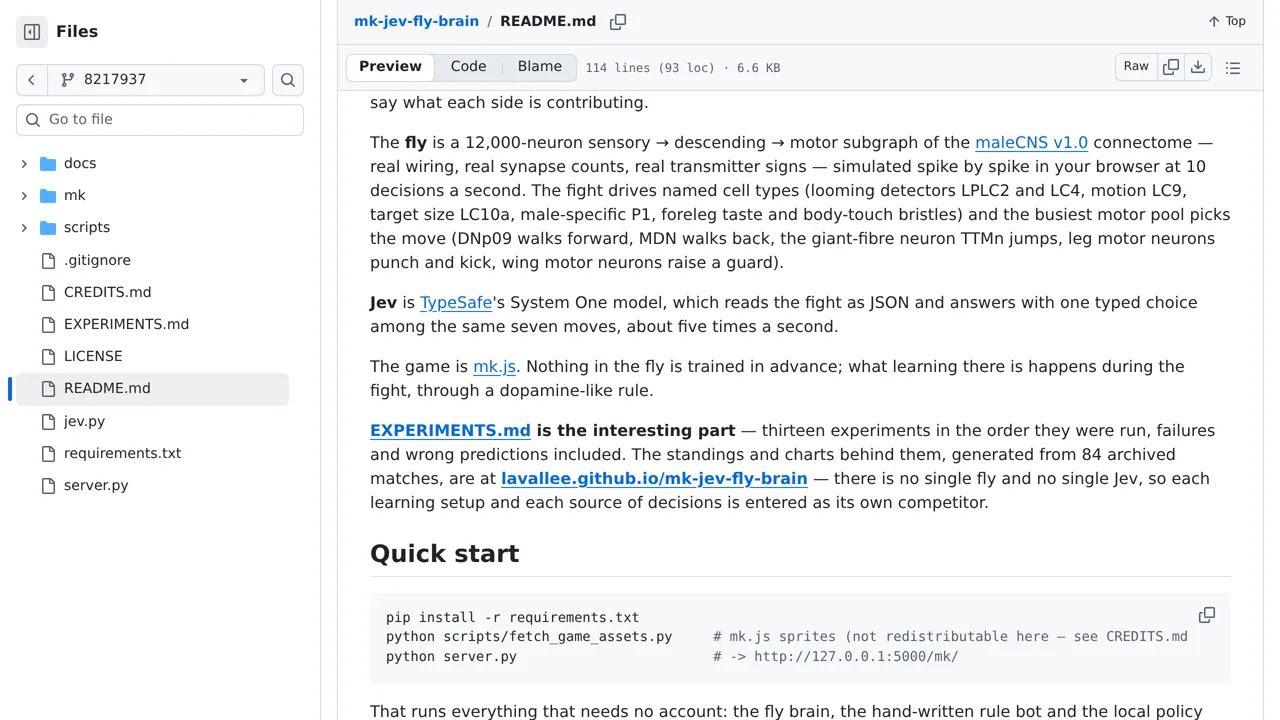Screen dimensions: 1280x720
Task: Collapse the Files side panel icon
Action: point(32,32)
